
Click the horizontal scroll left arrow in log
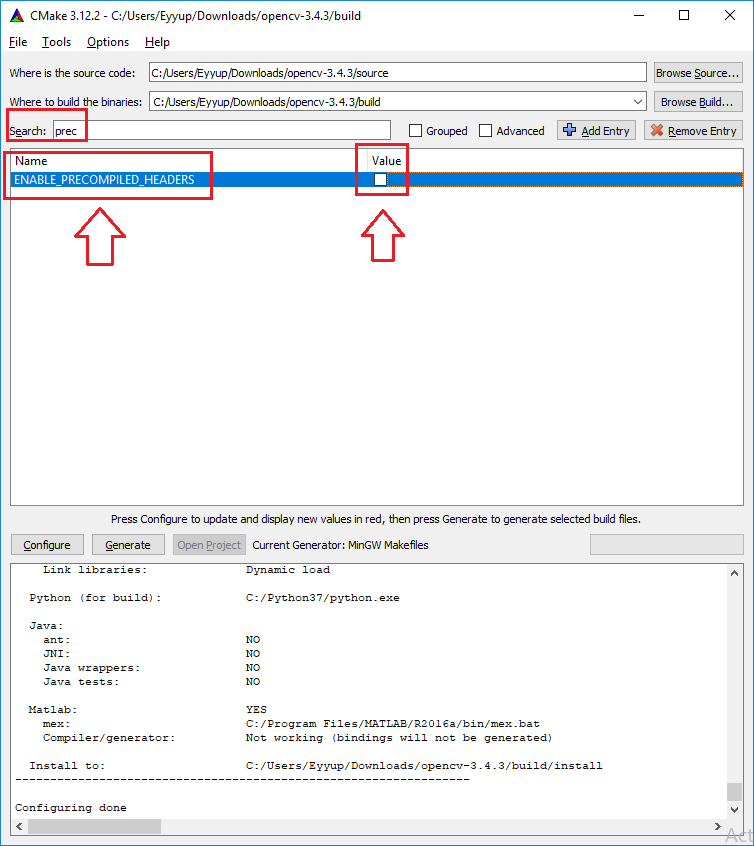[x=19, y=826]
